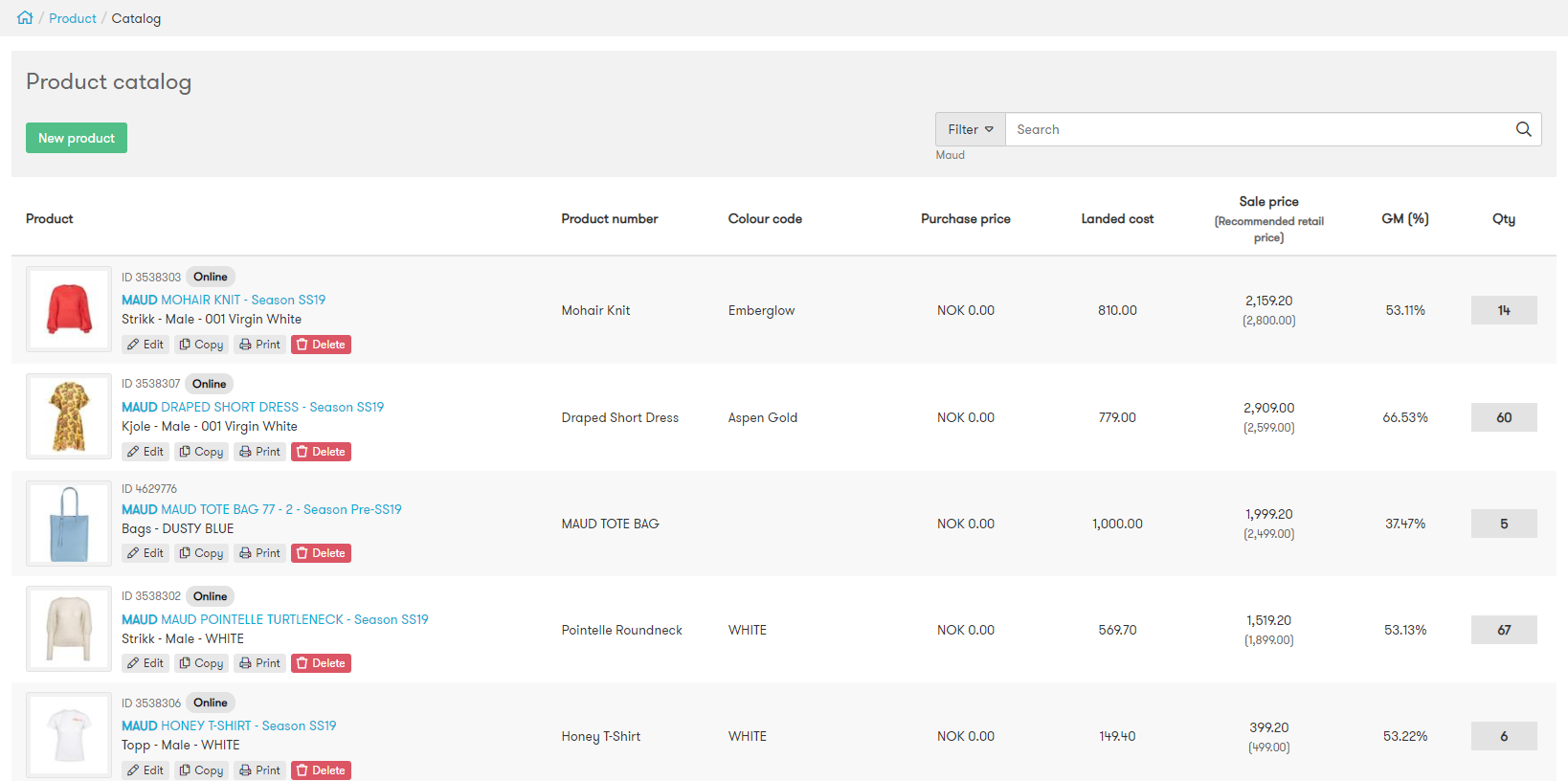Click the Emberglow colour code cell
Image resolution: width=1568 pixels, height=781 pixels.
click(x=762, y=310)
